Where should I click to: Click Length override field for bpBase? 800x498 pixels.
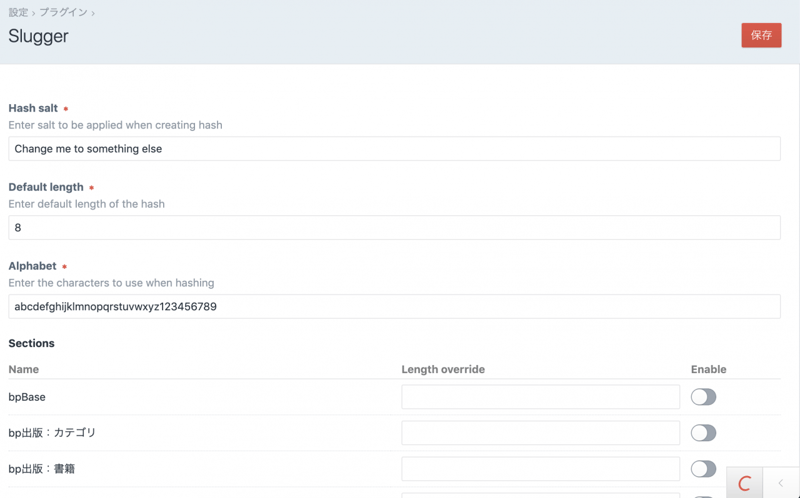click(x=540, y=397)
